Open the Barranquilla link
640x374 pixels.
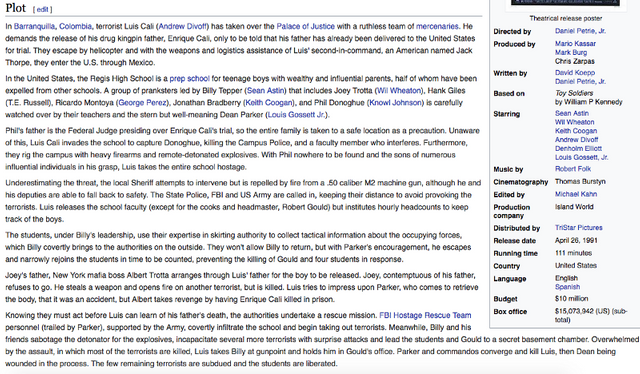[34, 27]
